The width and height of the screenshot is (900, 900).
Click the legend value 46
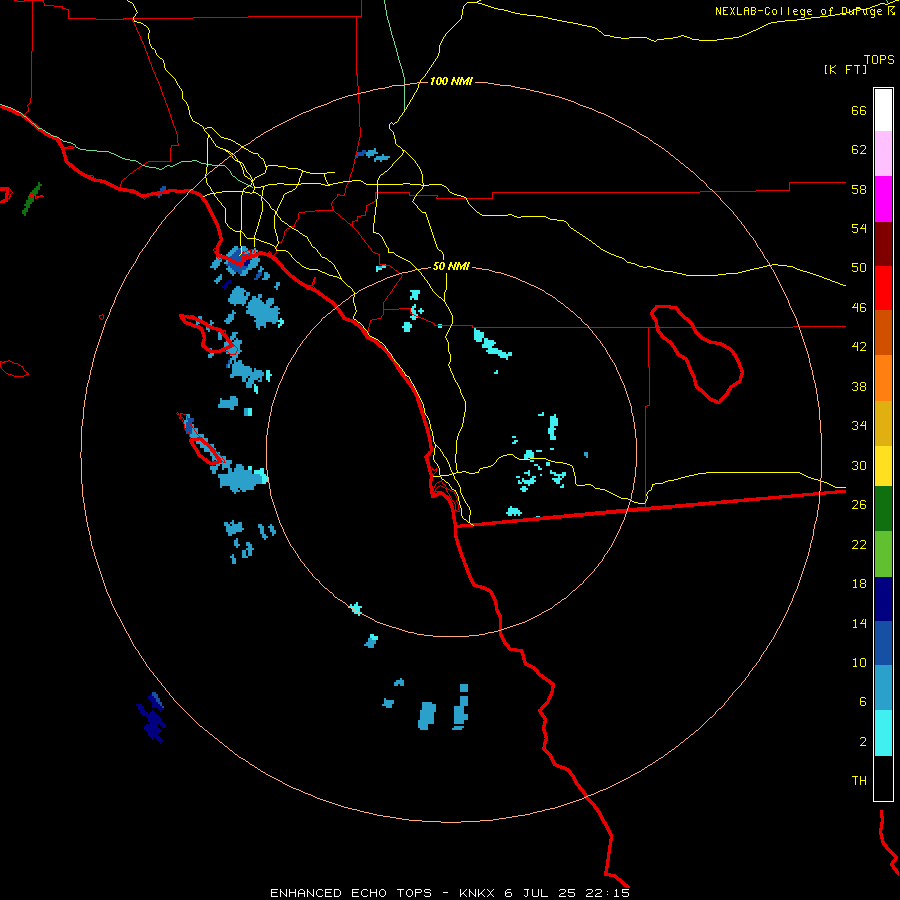[x=859, y=308]
